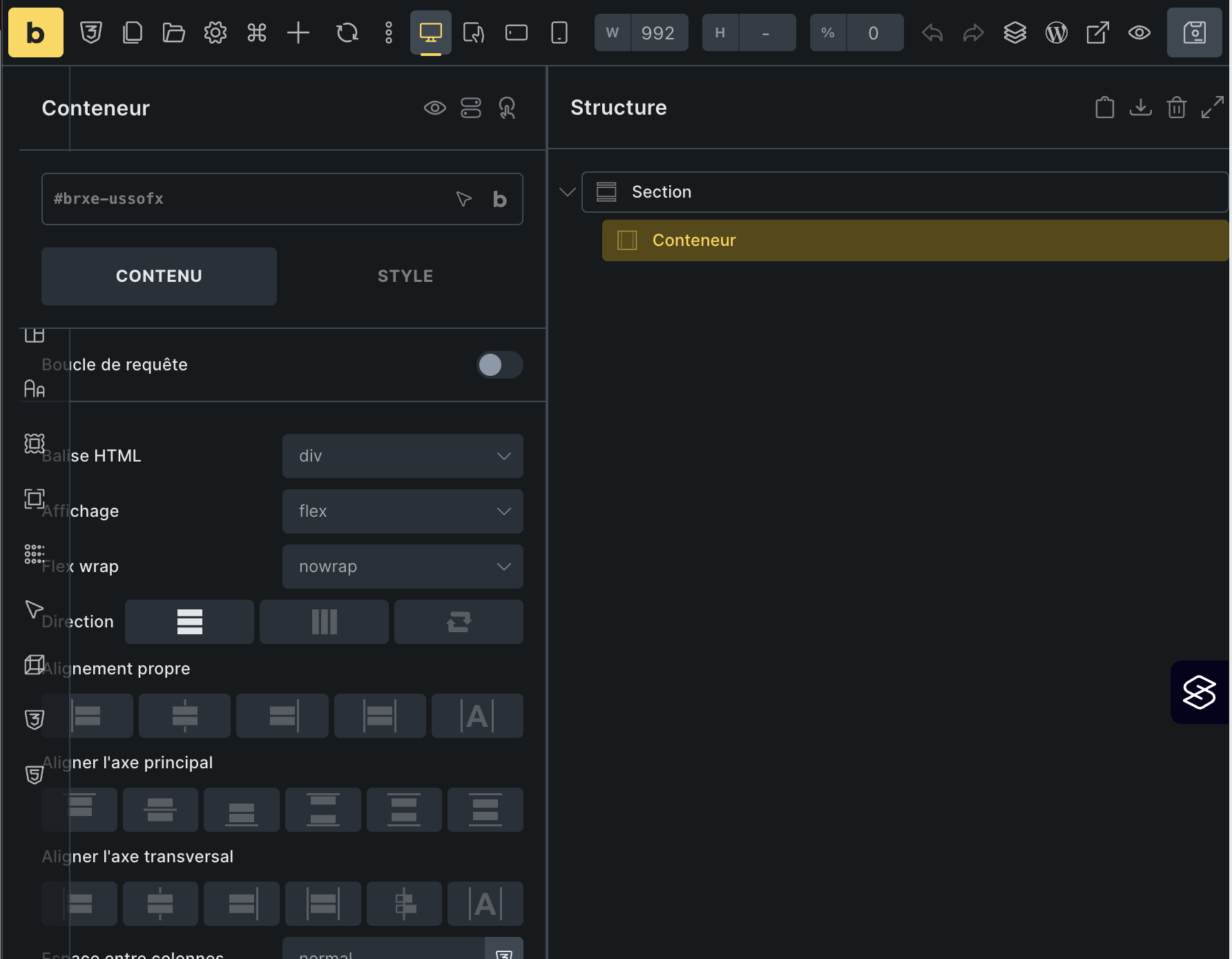The height and width of the screenshot is (959, 1232).
Task: Set Direction to horizontal columns
Action: coord(324,622)
